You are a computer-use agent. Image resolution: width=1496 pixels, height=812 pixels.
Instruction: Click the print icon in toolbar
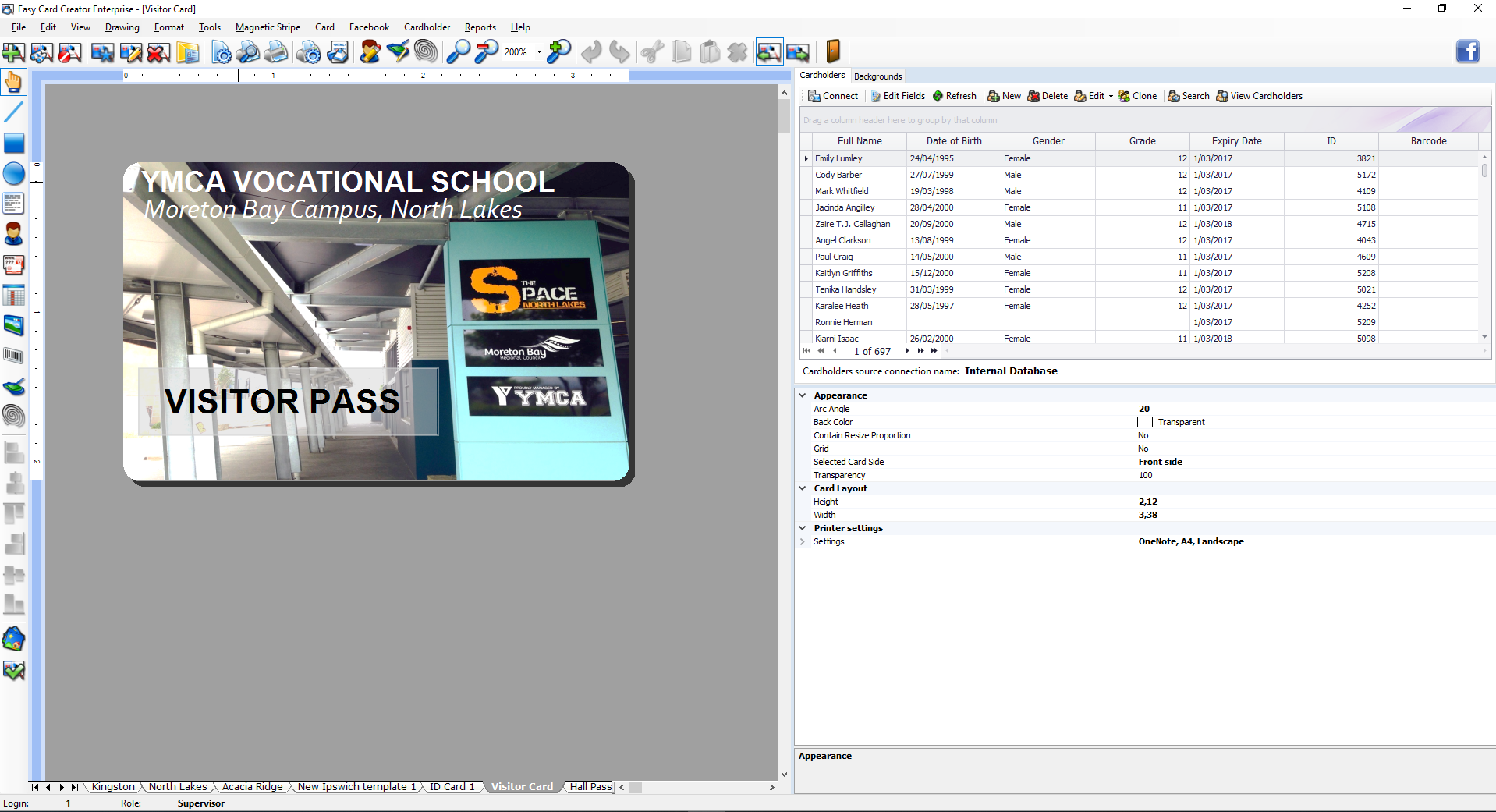(276, 52)
